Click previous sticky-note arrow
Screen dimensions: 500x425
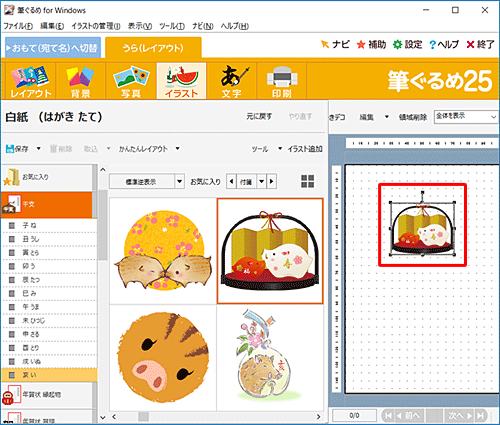point(231,182)
